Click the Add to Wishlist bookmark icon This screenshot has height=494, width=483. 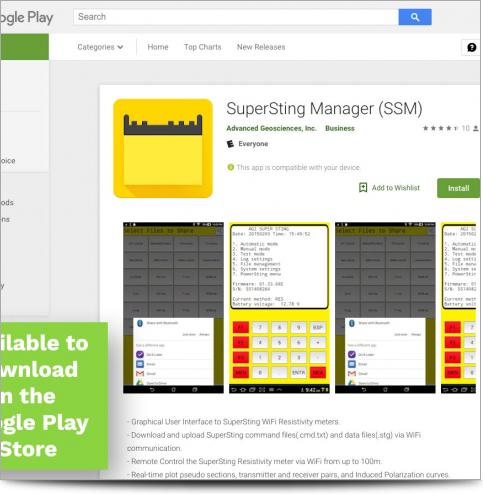coord(363,188)
